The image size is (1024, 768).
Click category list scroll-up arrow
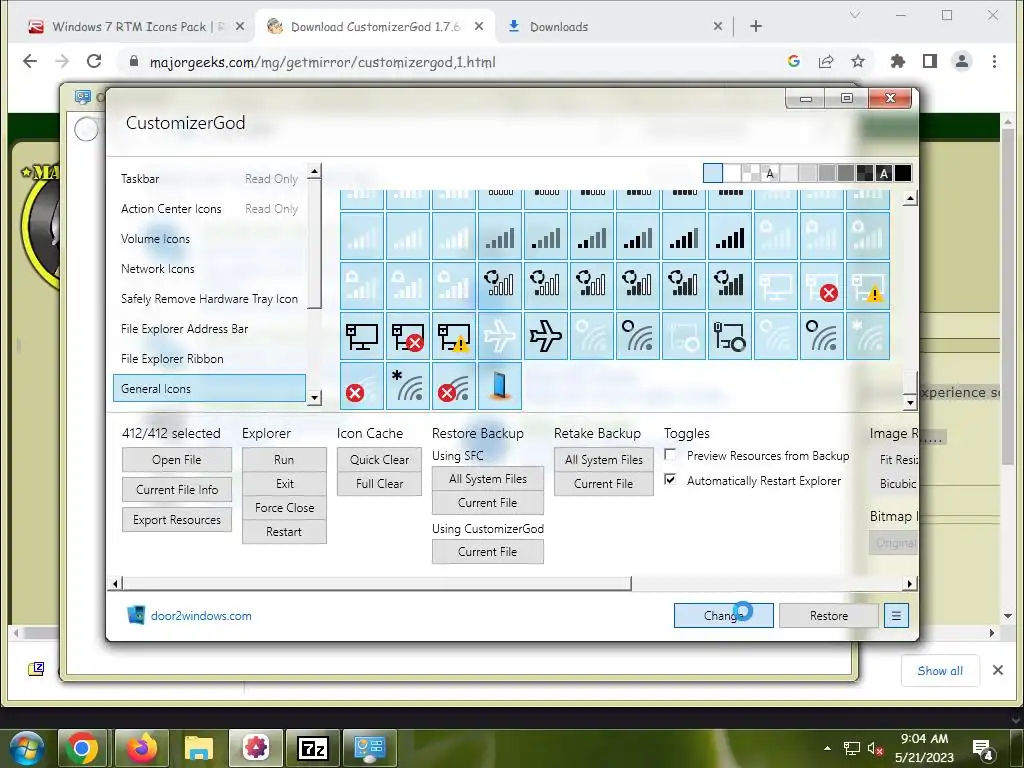[314, 172]
